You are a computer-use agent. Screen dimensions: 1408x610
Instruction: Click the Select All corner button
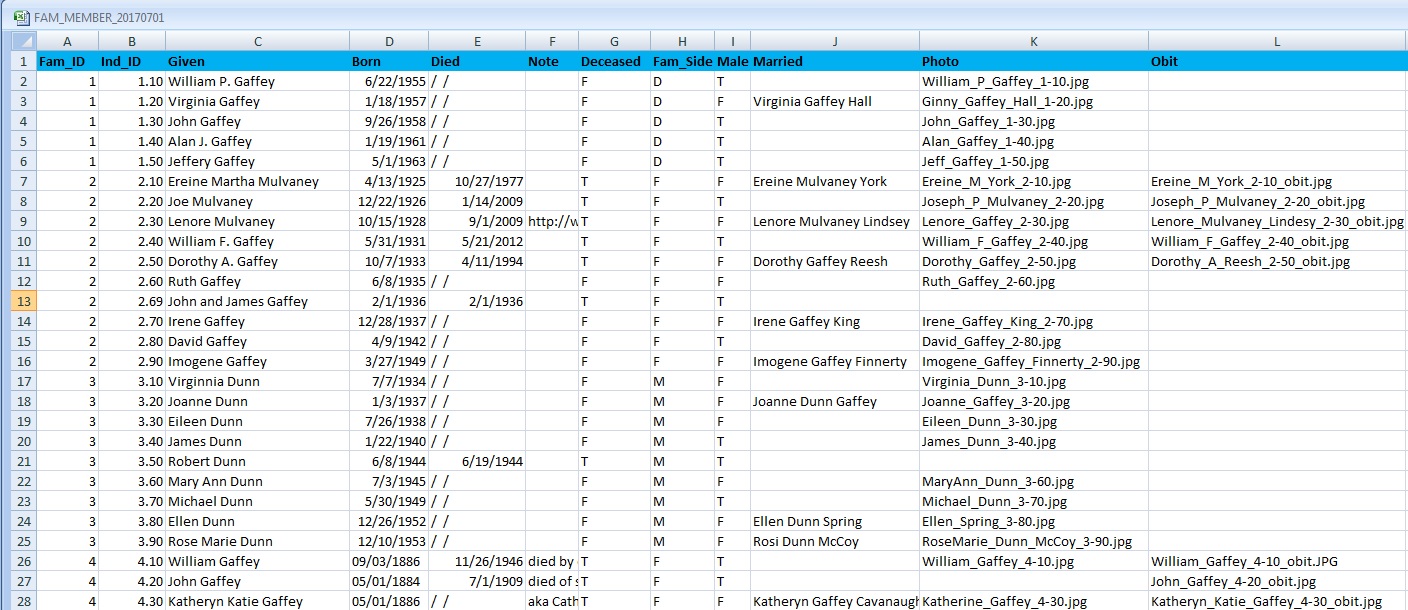(x=23, y=41)
